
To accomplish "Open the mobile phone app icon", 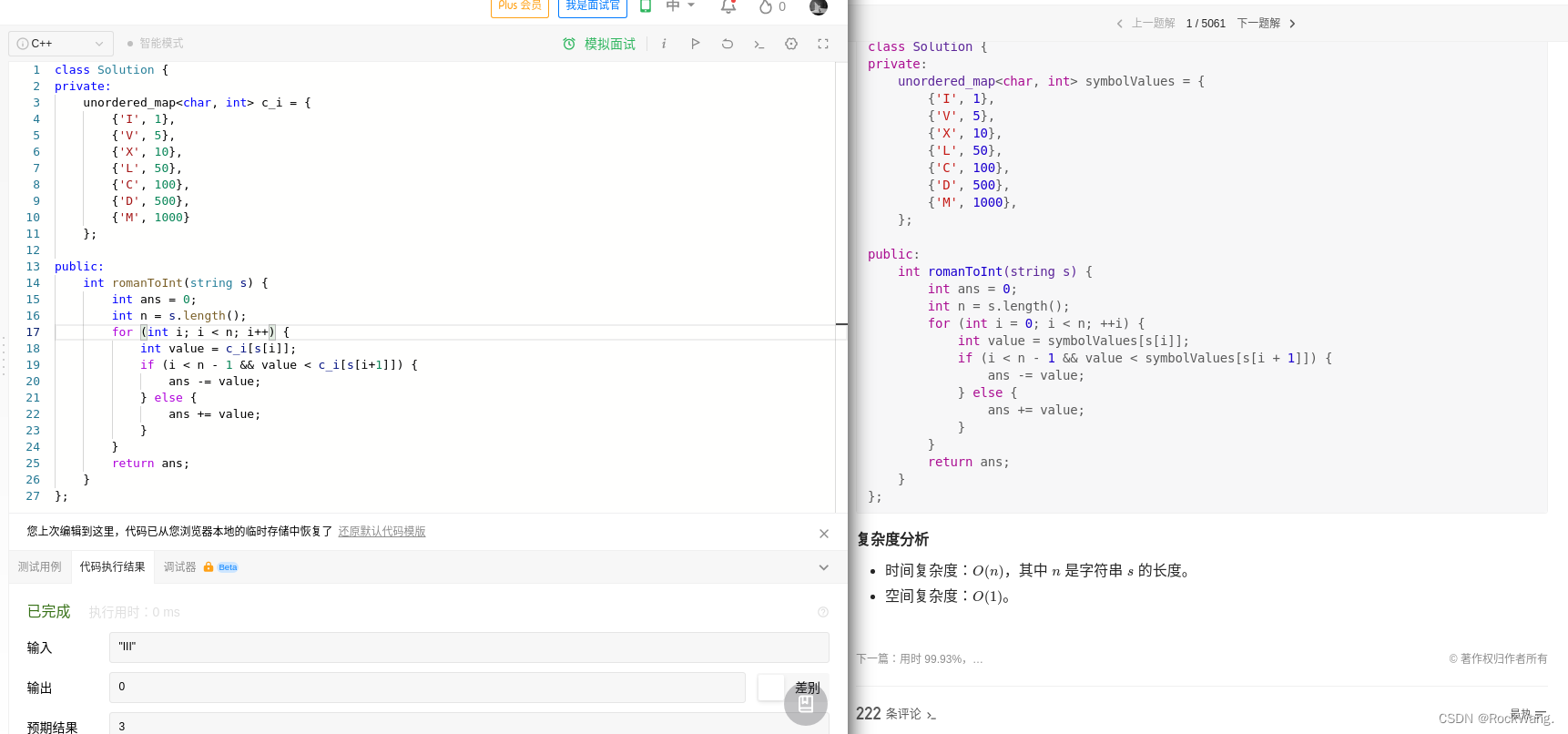I will pyautogui.click(x=646, y=6).
